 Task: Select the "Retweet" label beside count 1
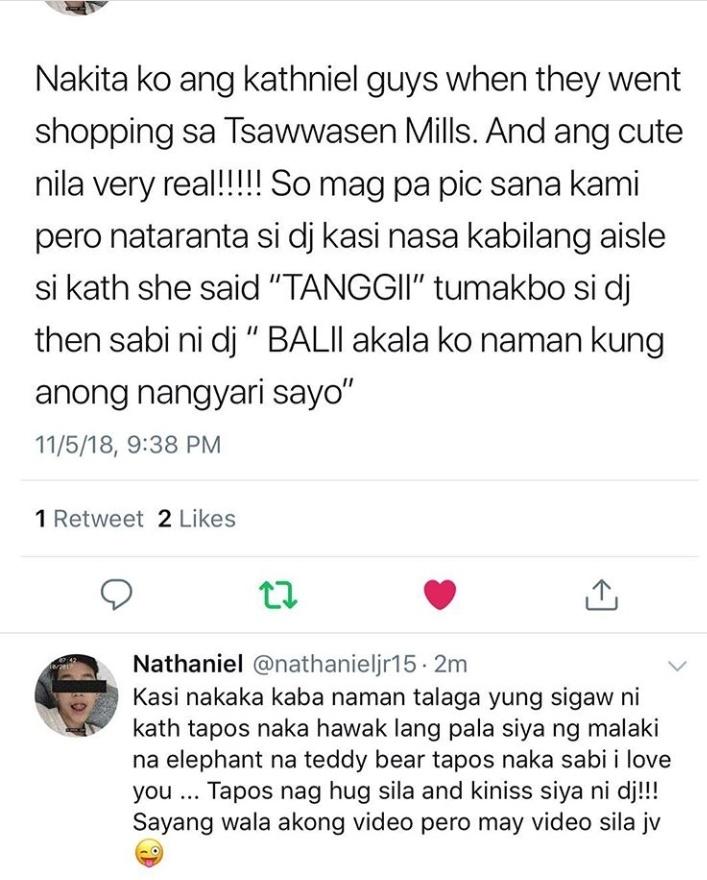coord(98,519)
